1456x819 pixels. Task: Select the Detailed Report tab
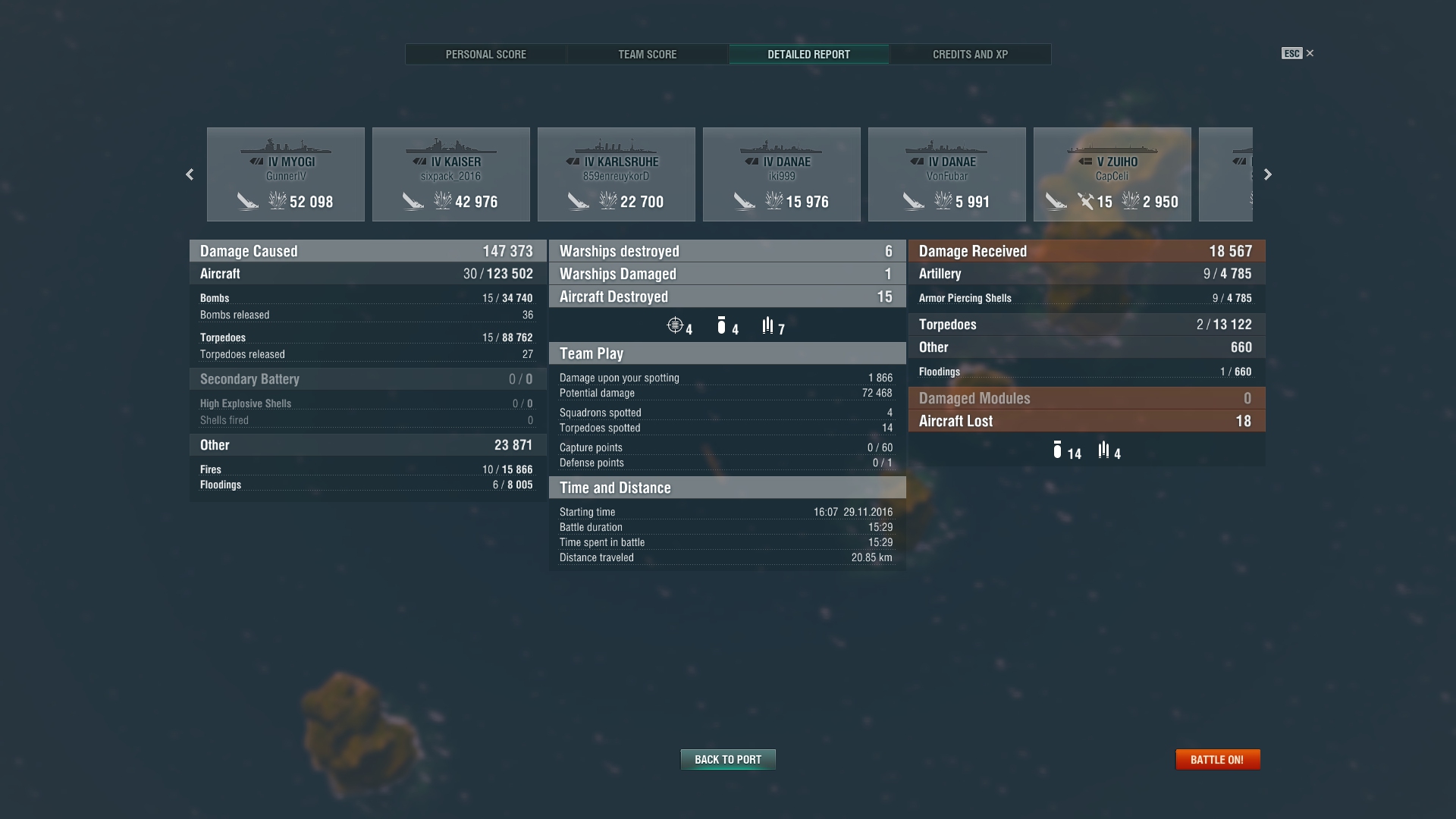click(x=808, y=55)
